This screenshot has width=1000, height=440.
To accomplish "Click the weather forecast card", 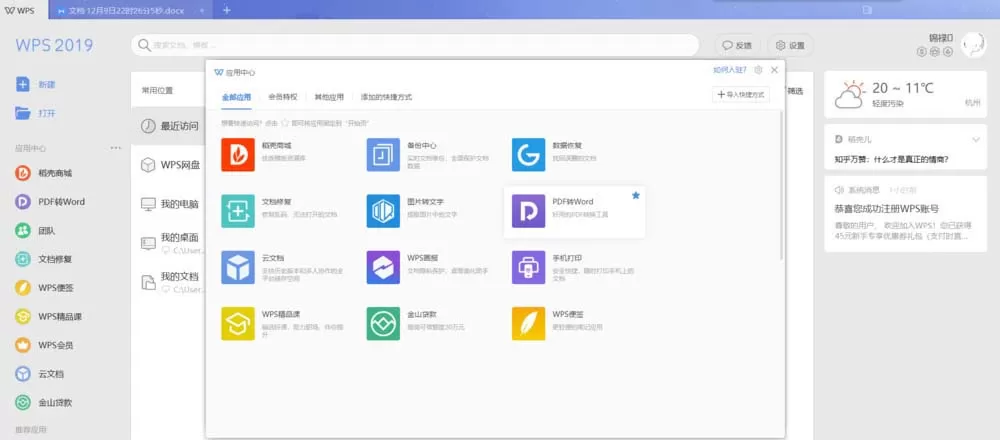I will pos(906,94).
